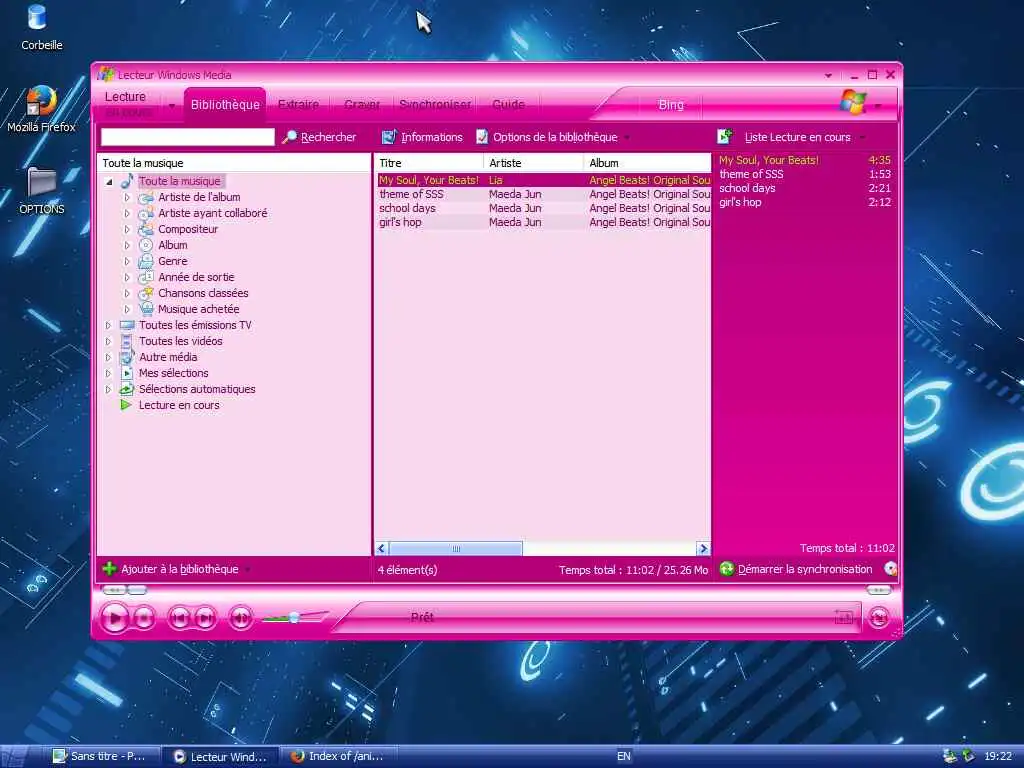
Task: Select the Musique achetée icon
Action: (146, 309)
